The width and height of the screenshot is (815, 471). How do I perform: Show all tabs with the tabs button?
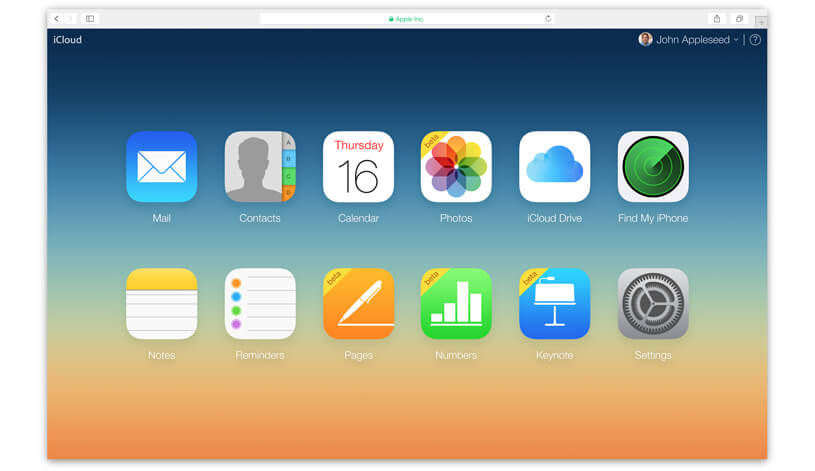[x=739, y=19]
